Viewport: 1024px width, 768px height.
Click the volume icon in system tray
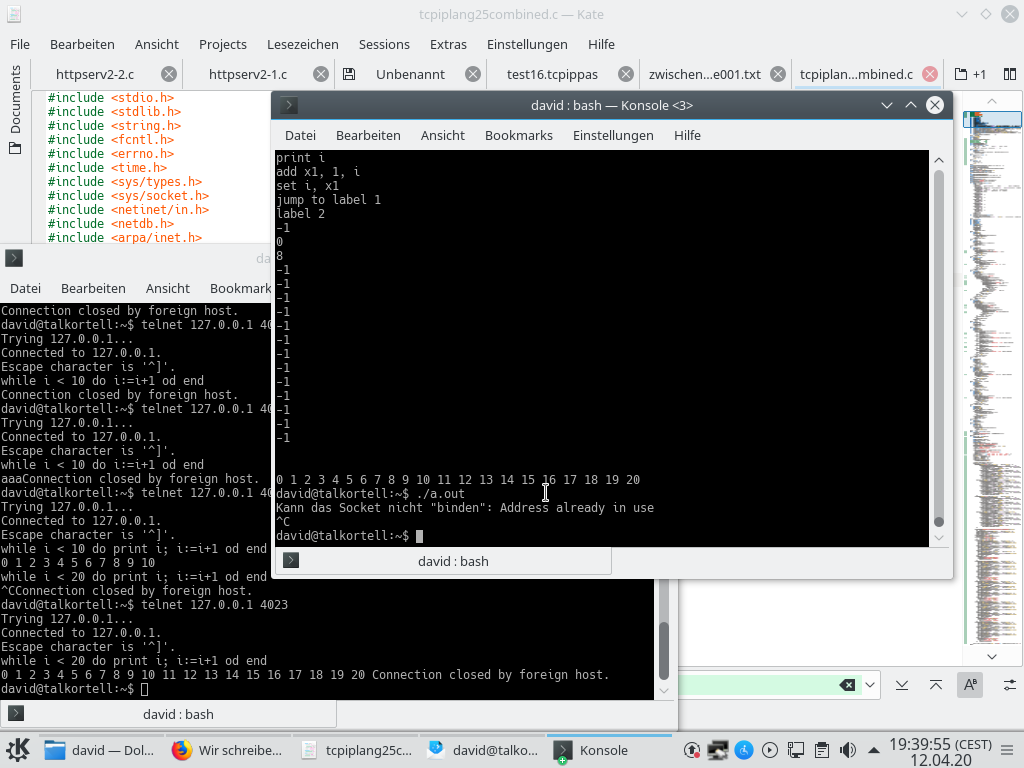(x=847, y=750)
